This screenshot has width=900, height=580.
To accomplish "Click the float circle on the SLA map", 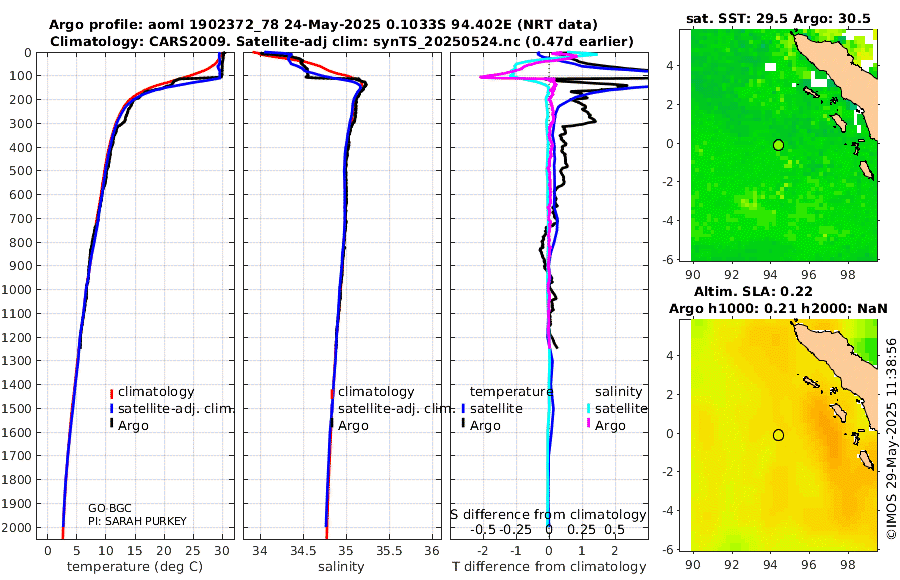I will [x=778, y=435].
